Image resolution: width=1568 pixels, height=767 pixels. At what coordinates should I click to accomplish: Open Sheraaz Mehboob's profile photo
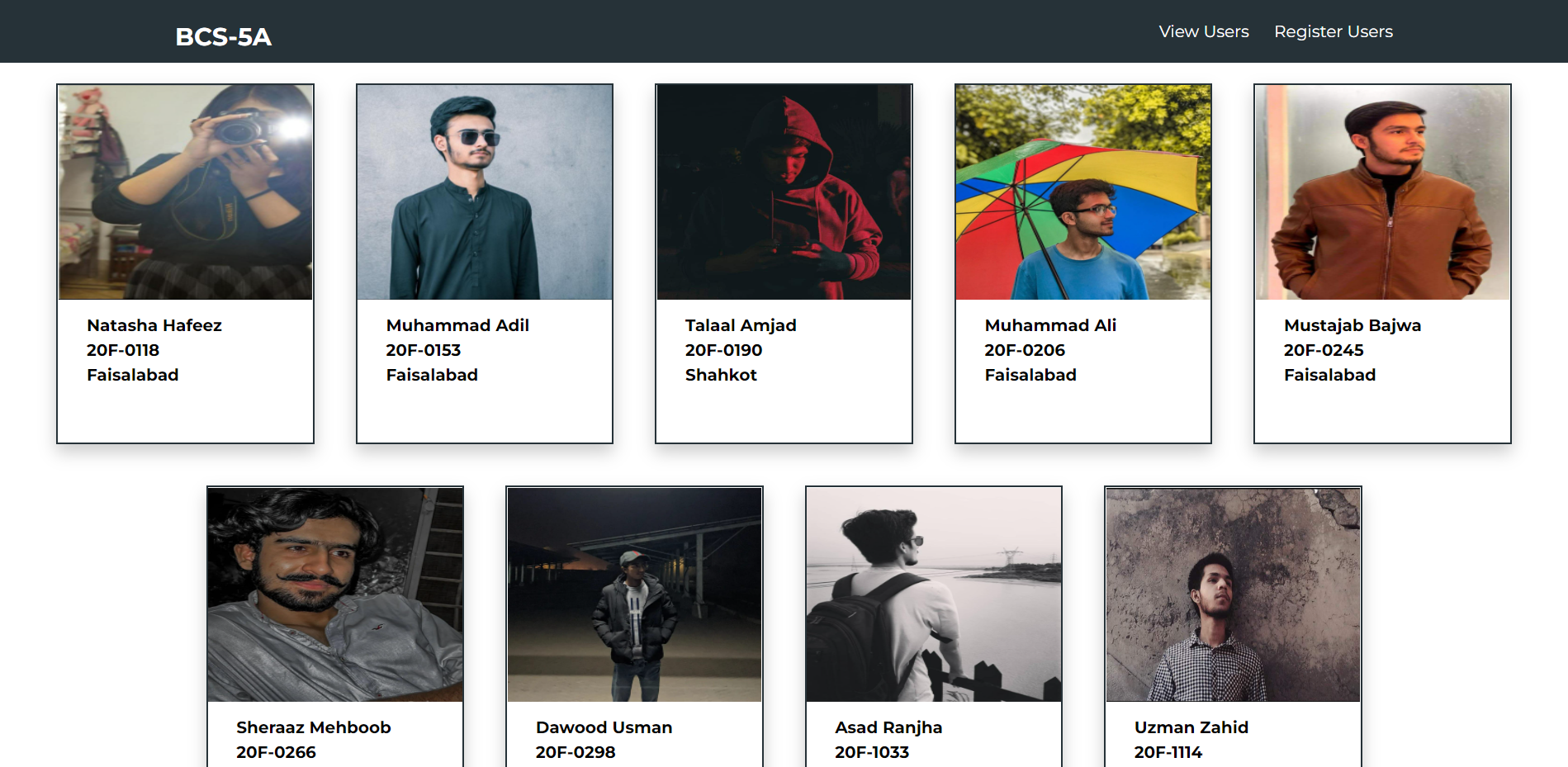tap(335, 594)
